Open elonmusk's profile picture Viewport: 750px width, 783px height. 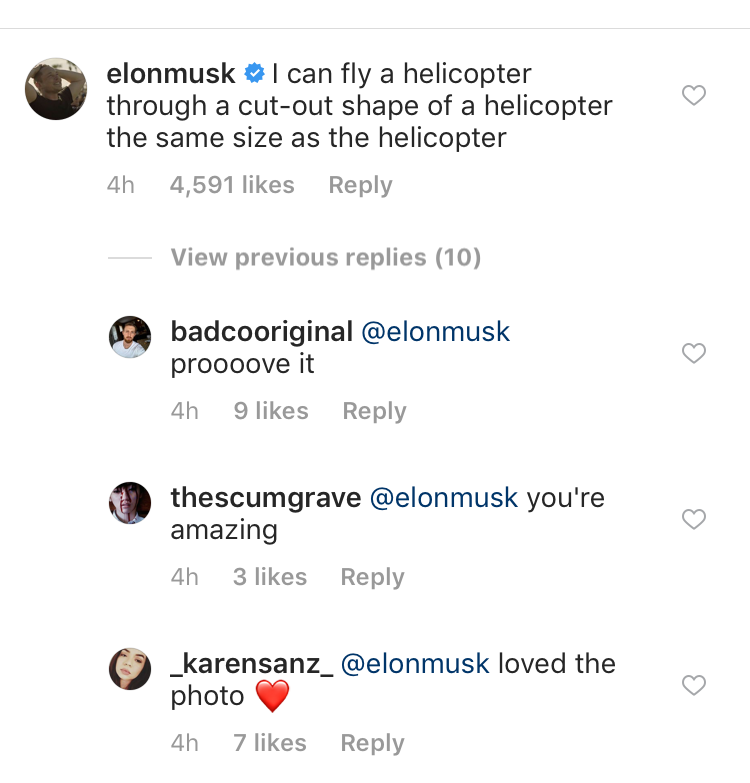click(x=56, y=89)
